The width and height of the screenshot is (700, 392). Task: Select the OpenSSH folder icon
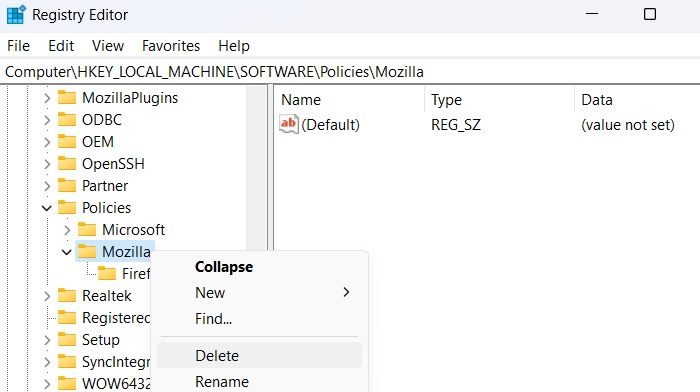[67, 163]
